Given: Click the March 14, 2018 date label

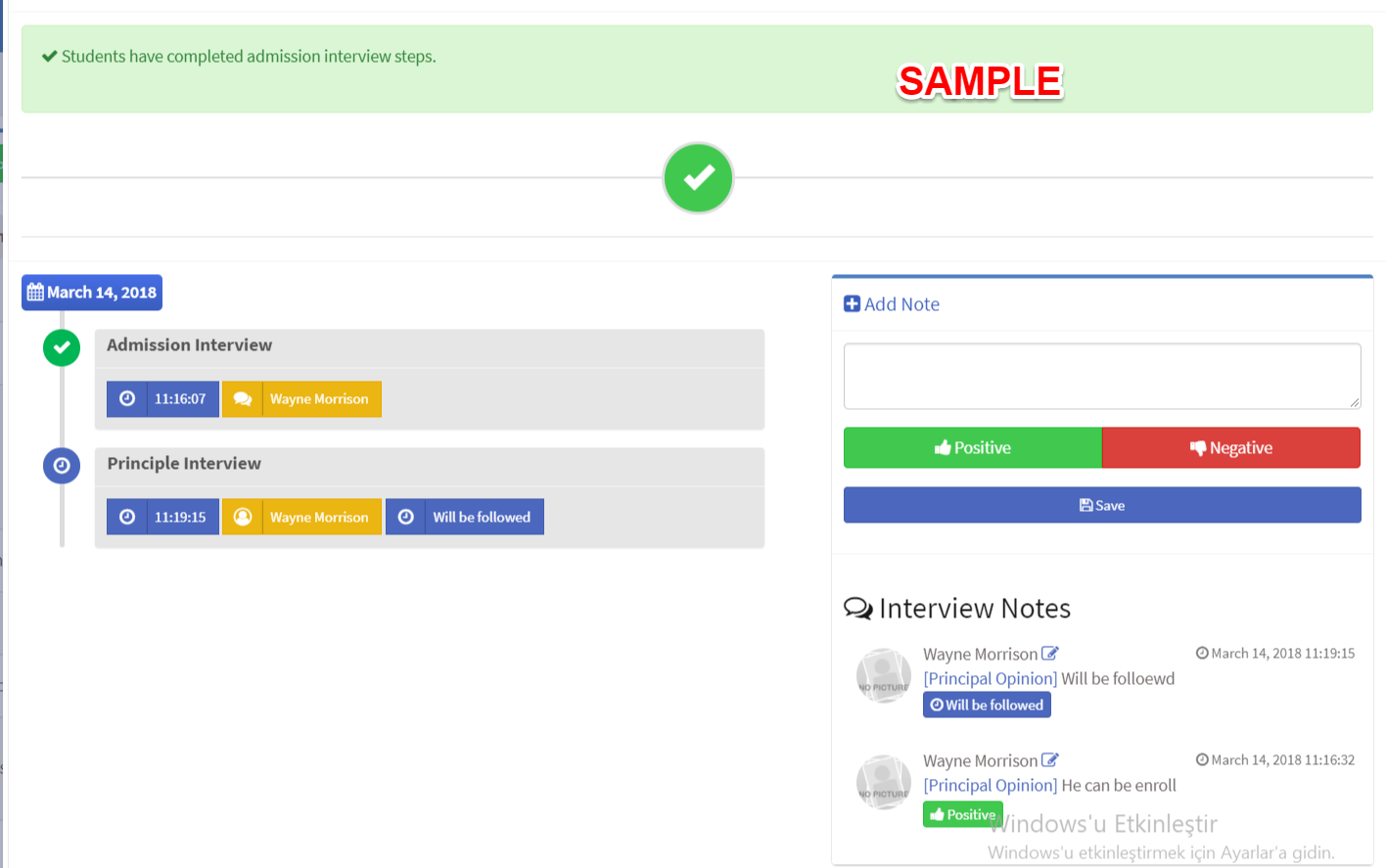Looking at the screenshot, I should click(92, 293).
